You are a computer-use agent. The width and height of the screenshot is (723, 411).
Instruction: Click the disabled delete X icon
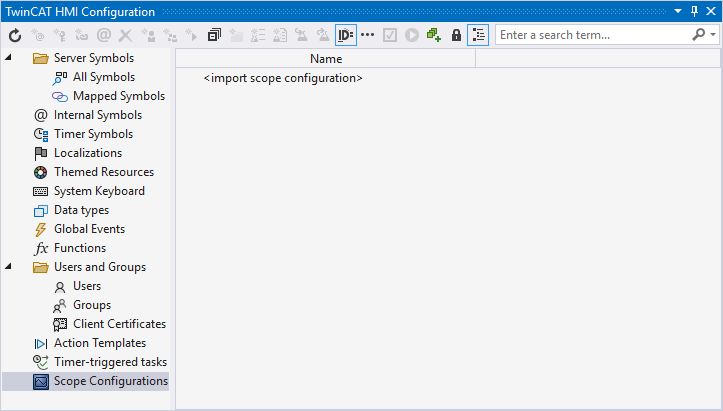pyautogui.click(x=125, y=35)
